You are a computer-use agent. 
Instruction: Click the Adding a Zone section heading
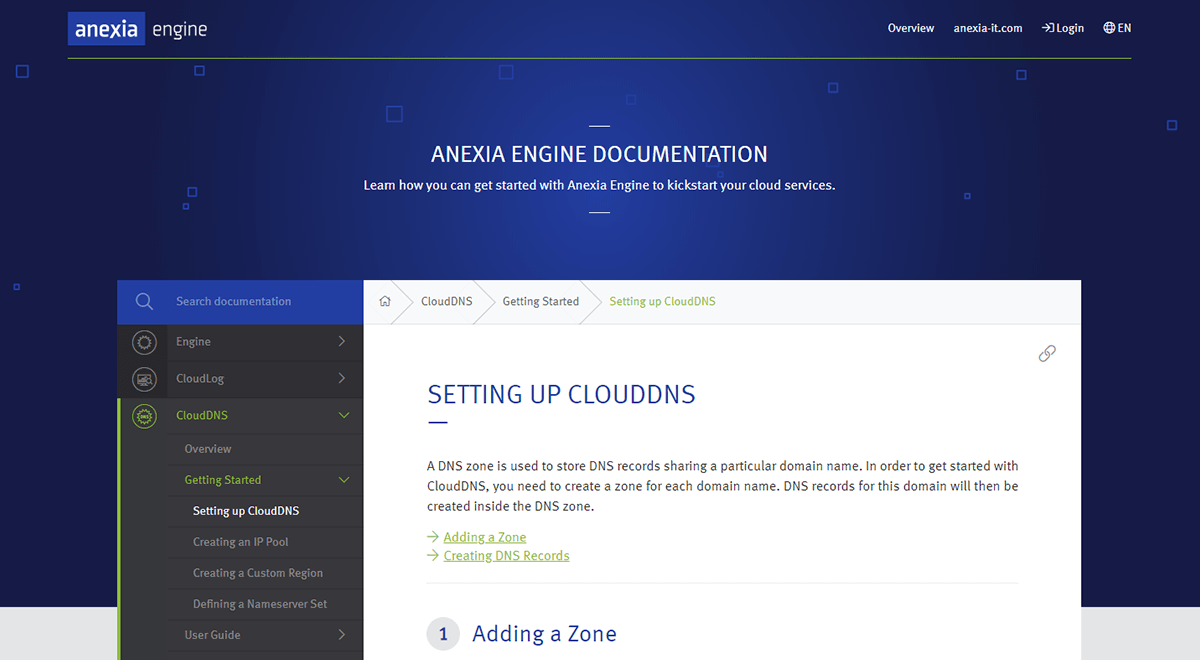coord(544,634)
